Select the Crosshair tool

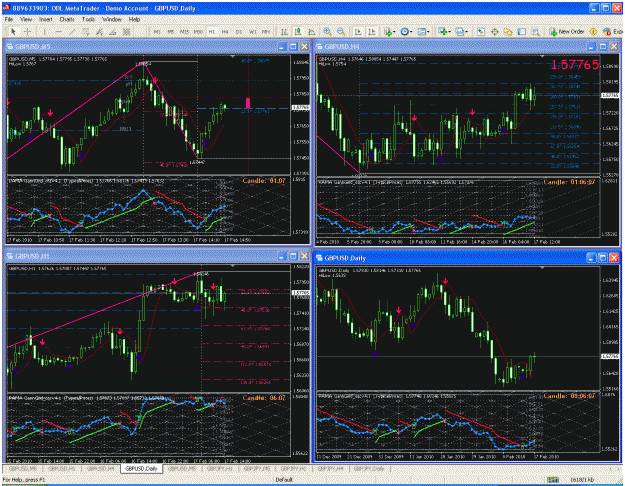pyautogui.click(x=27, y=31)
